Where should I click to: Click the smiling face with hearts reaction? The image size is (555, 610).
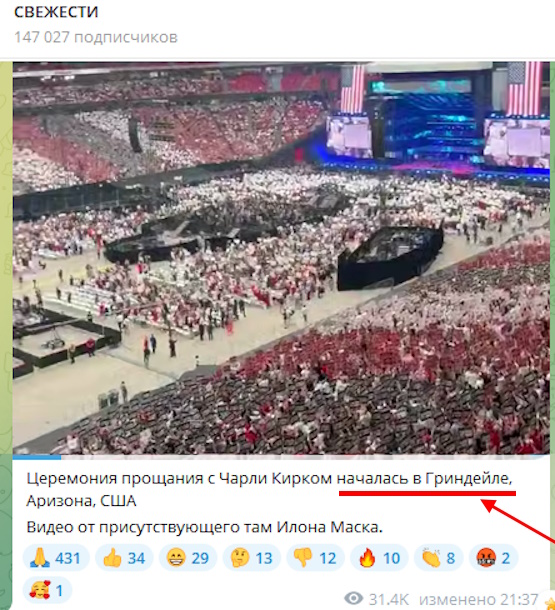click(x=47, y=590)
